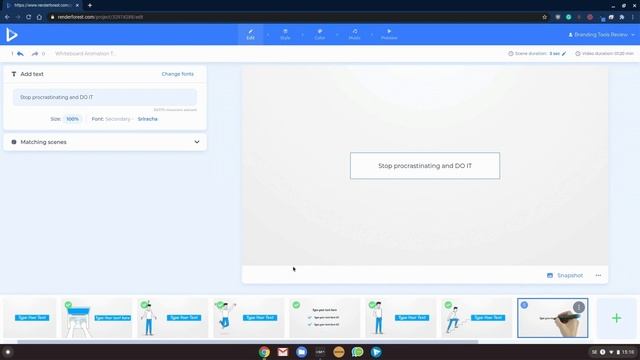Open the browser extensions puzzle icon
The image size is (640, 360).
click(x=622, y=17)
